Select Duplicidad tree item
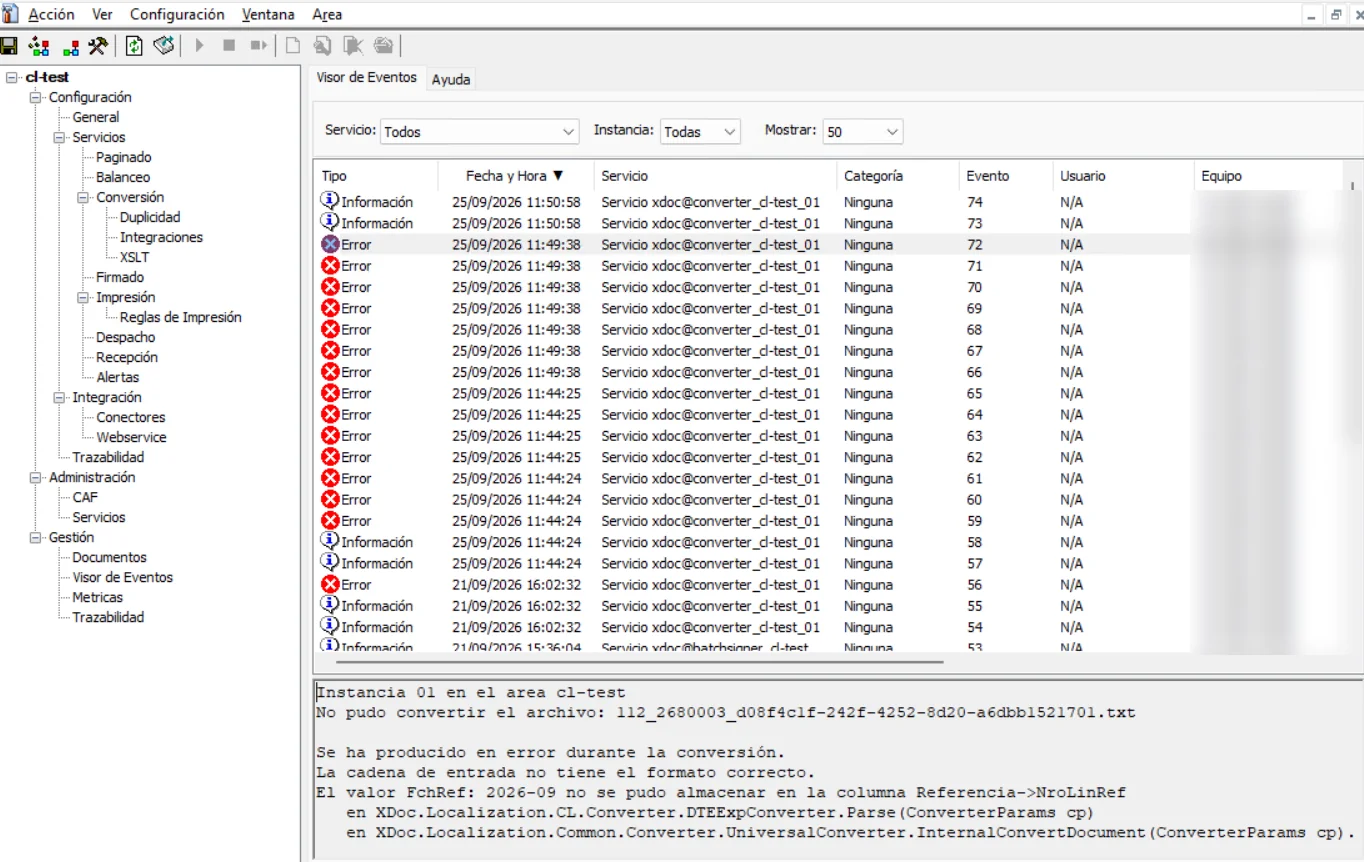The width and height of the screenshot is (1364, 862). pyautogui.click(x=150, y=217)
